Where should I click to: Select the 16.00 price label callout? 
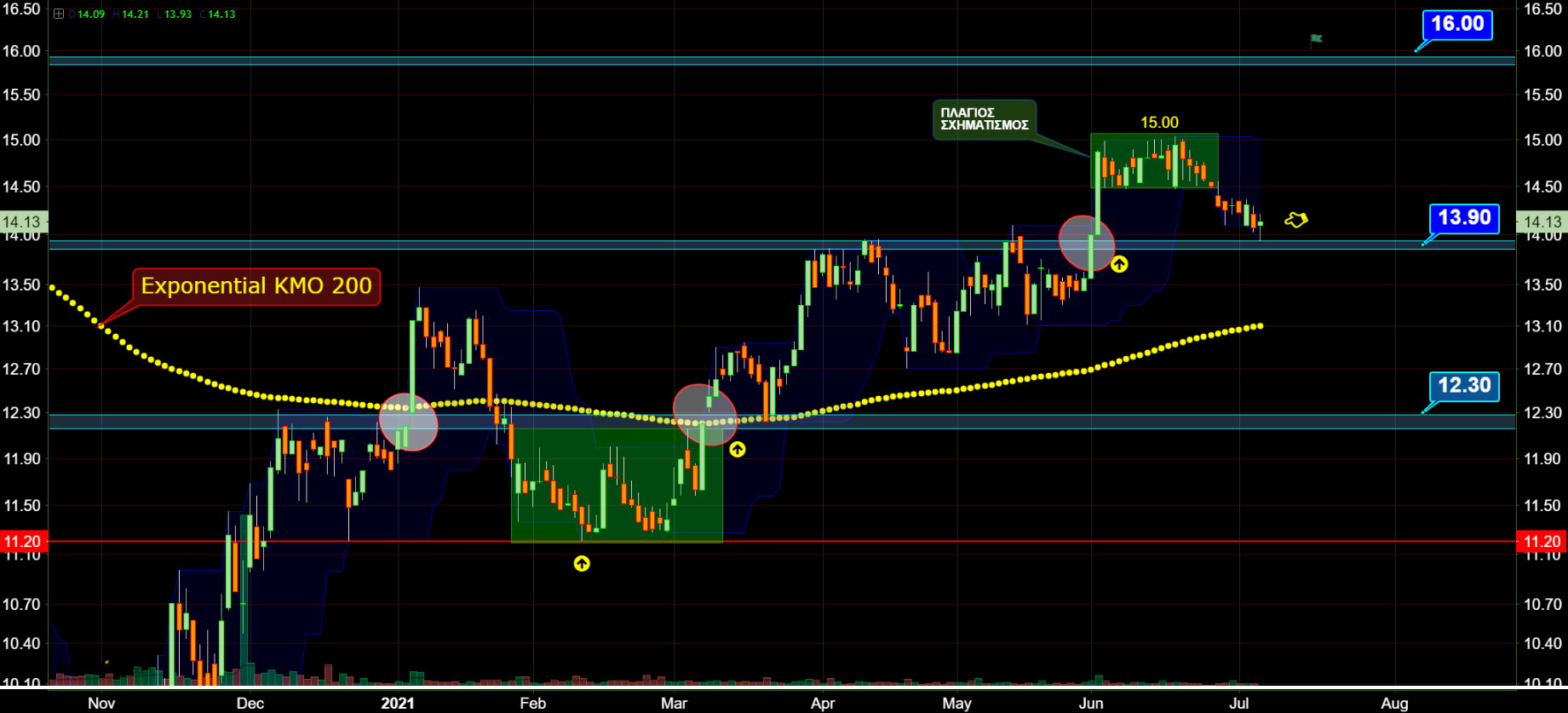(1456, 24)
